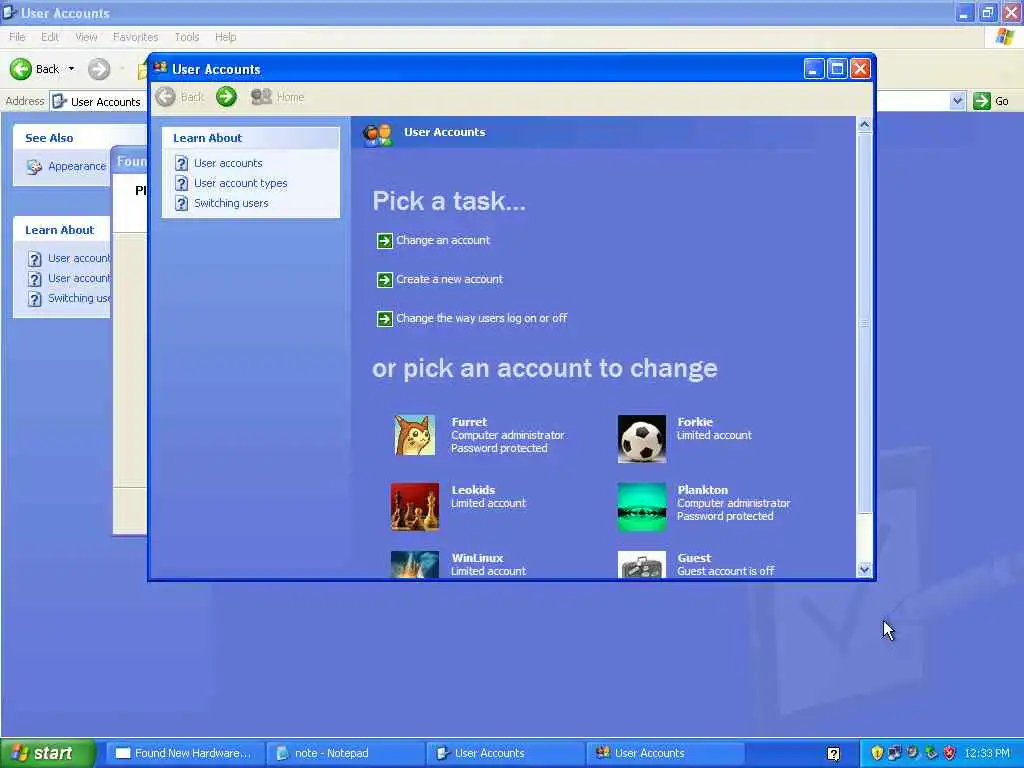Open the User account types help link
Screen dimensions: 1024x768
240,184
